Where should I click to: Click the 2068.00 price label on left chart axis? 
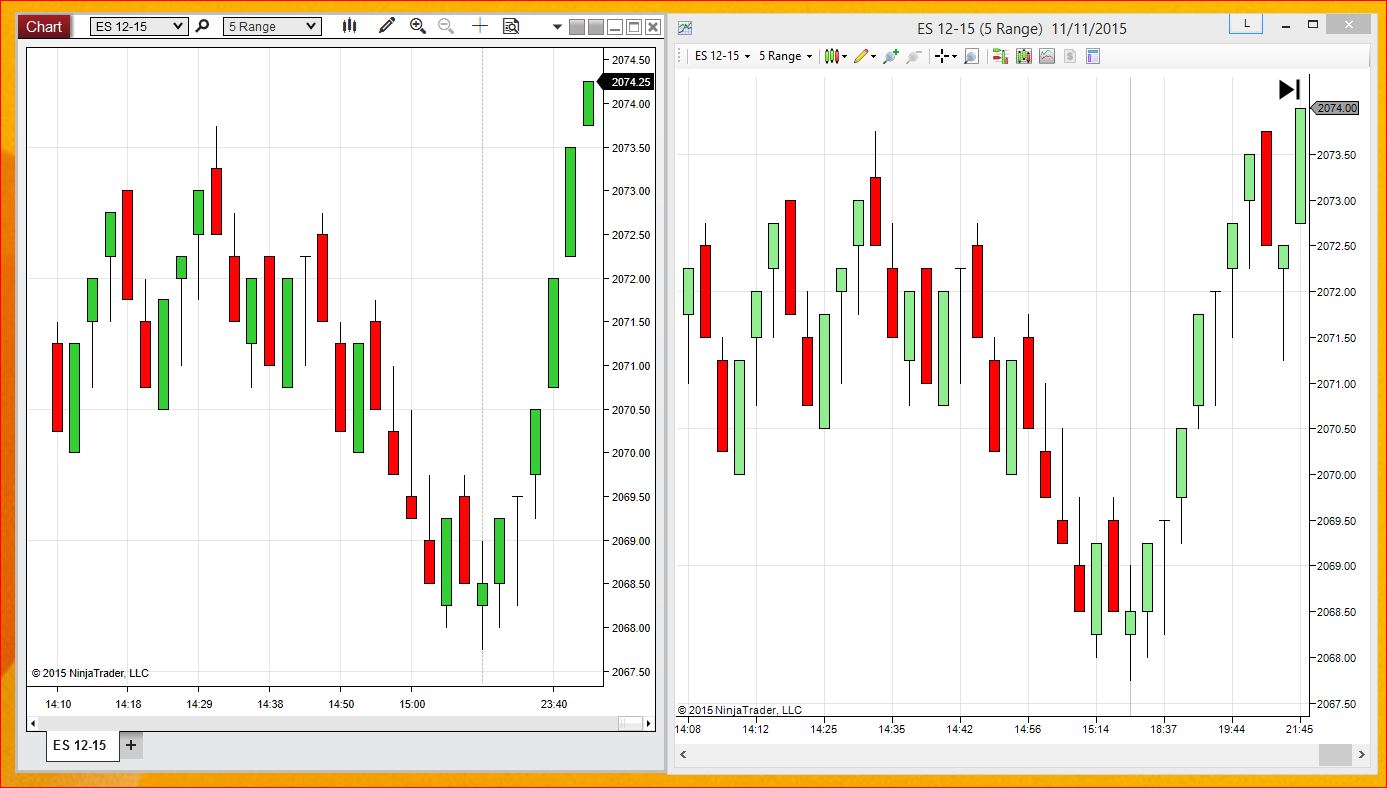[x=631, y=628]
